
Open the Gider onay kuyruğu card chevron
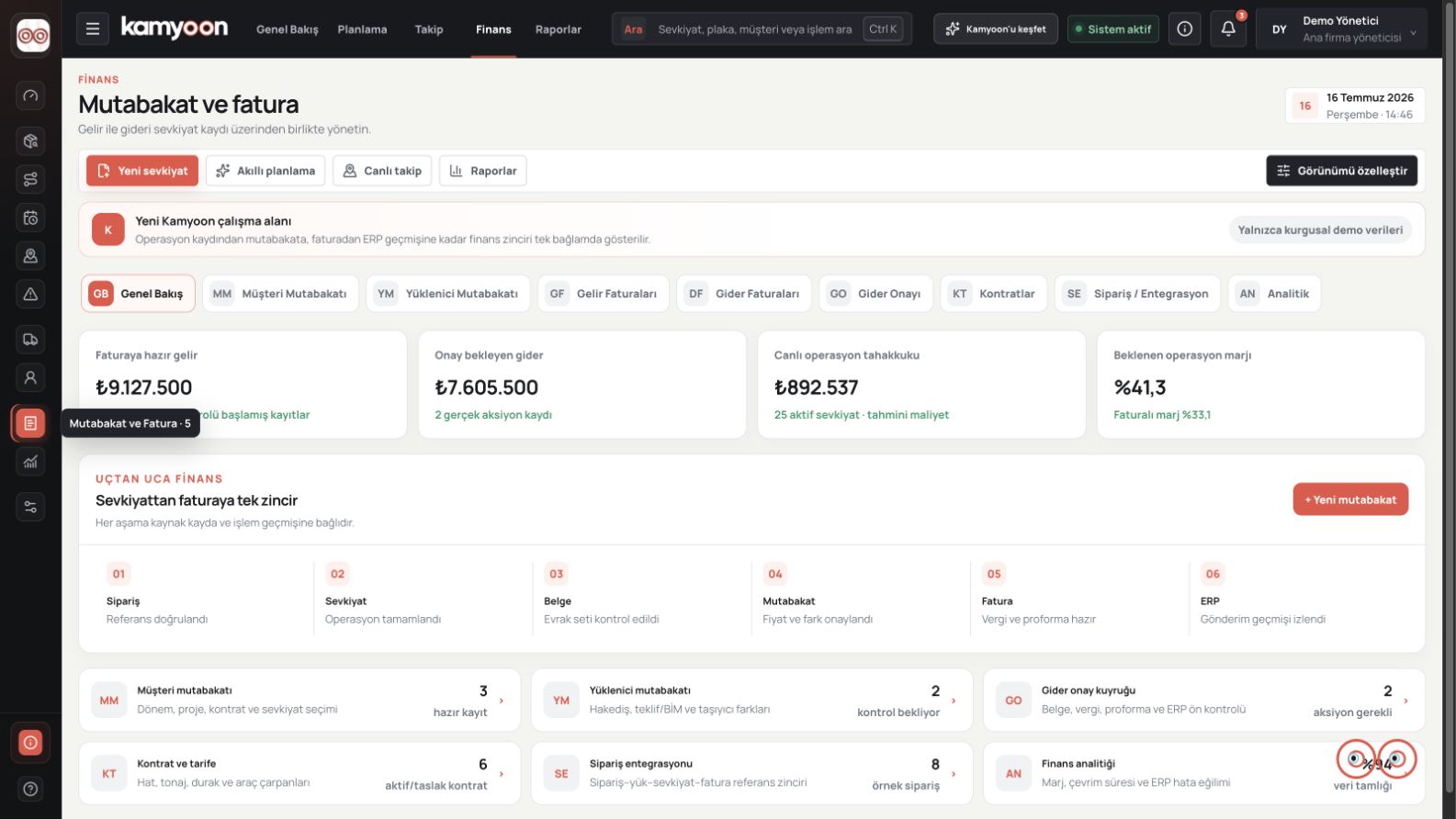tap(1406, 701)
